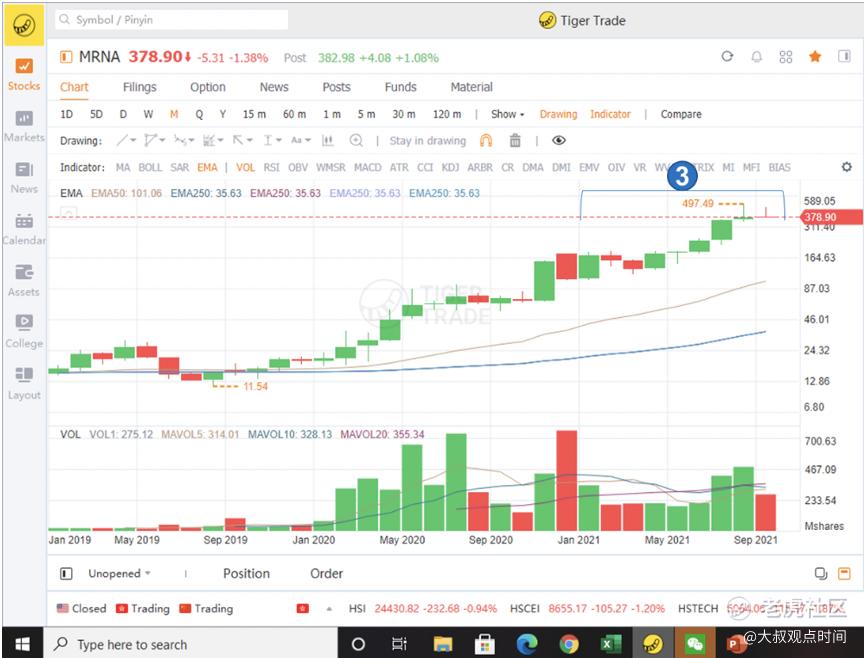The image size is (864, 658).
Task: Switch to the Option tab
Action: tap(208, 87)
